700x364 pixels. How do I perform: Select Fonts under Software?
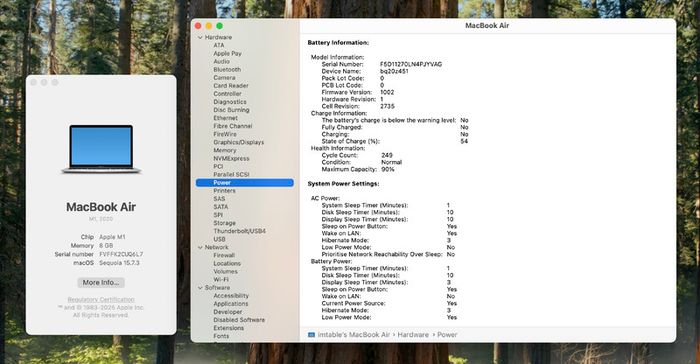(x=221, y=336)
